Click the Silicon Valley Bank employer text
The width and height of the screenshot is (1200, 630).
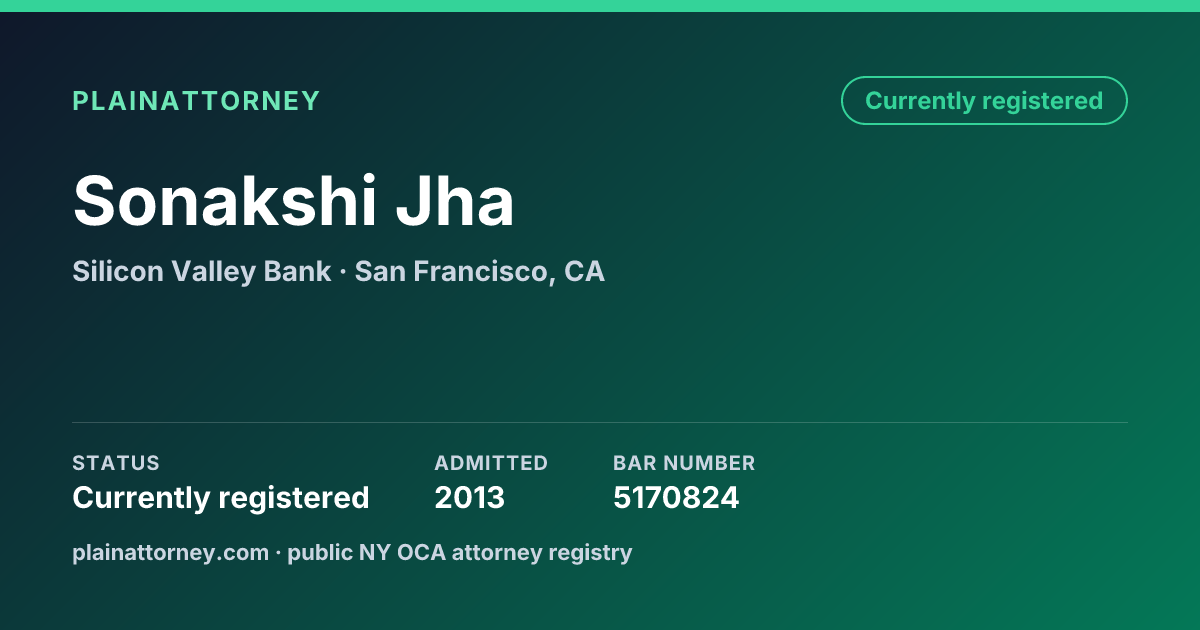click(x=201, y=271)
